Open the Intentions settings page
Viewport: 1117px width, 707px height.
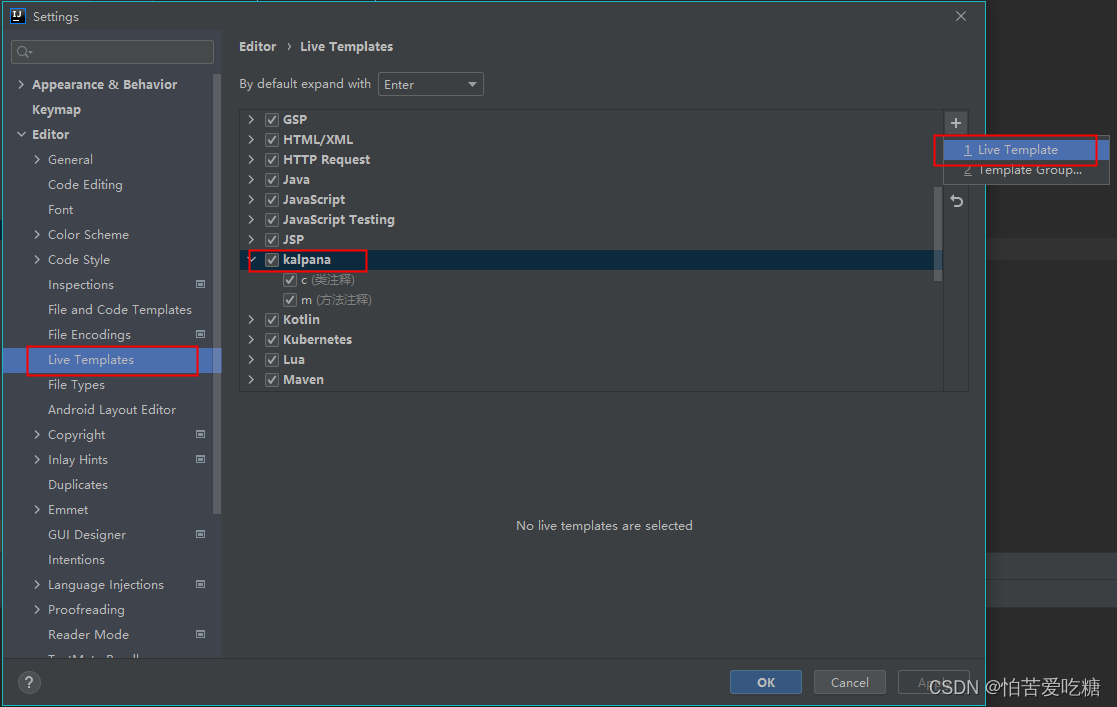click(76, 559)
